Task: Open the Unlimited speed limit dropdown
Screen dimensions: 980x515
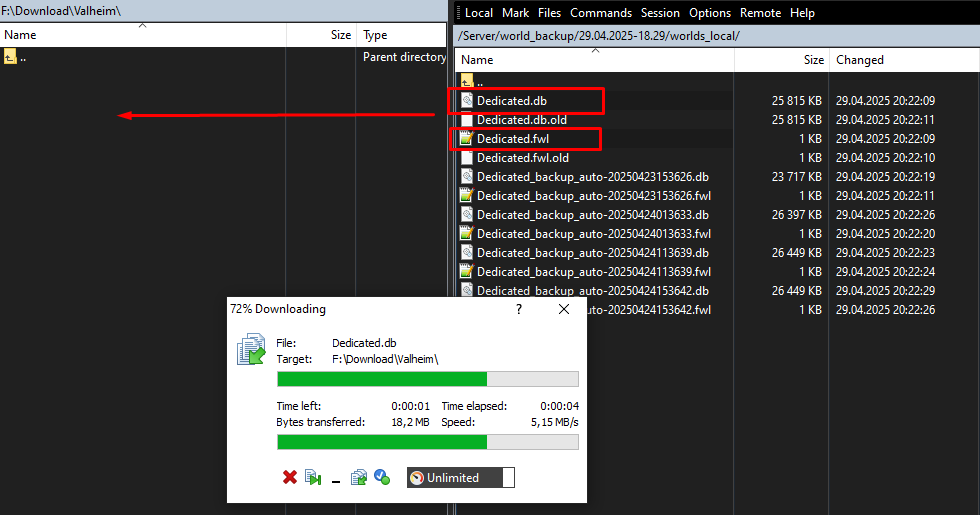Action: 460,478
